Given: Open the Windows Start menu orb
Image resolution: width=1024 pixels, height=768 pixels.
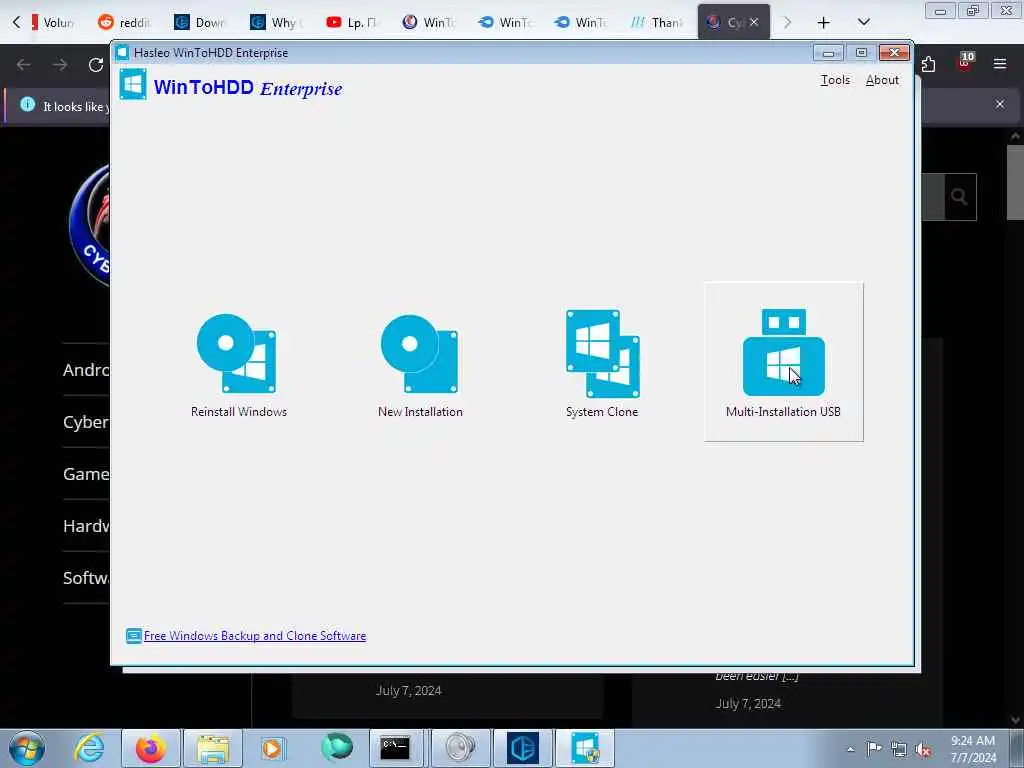Looking at the screenshot, I should pyautogui.click(x=27, y=748).
